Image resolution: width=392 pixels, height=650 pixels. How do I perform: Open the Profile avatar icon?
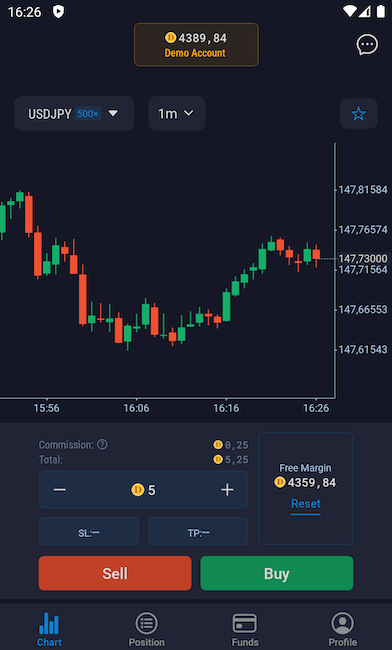pos(342,623)
